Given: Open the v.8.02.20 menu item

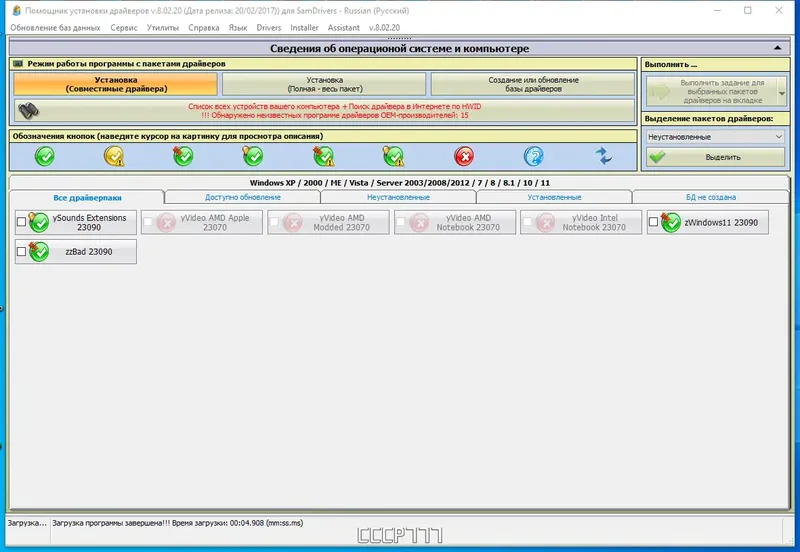Looking at the screenshot, I should point(384,28).
